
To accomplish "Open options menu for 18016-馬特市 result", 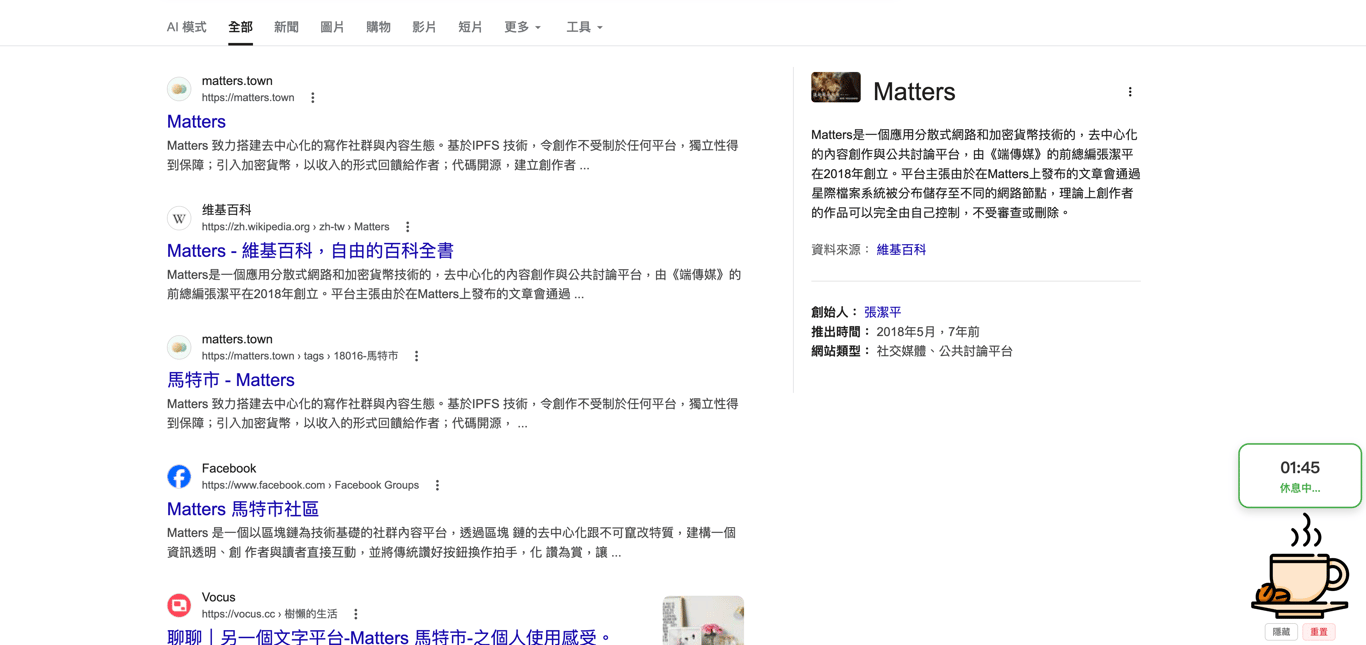I will [416, 356].
